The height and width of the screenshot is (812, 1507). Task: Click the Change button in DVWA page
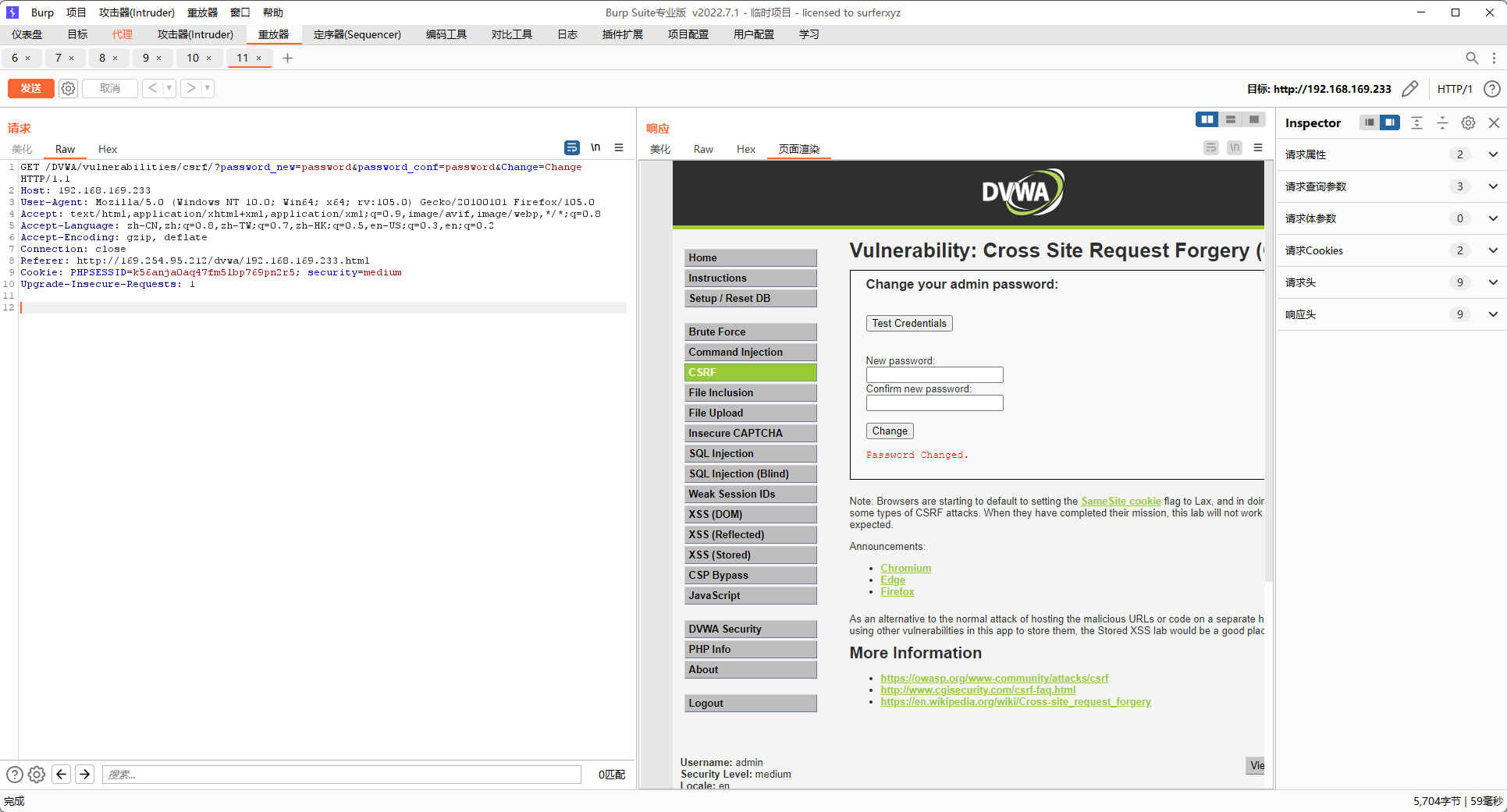tap(890, 431)
